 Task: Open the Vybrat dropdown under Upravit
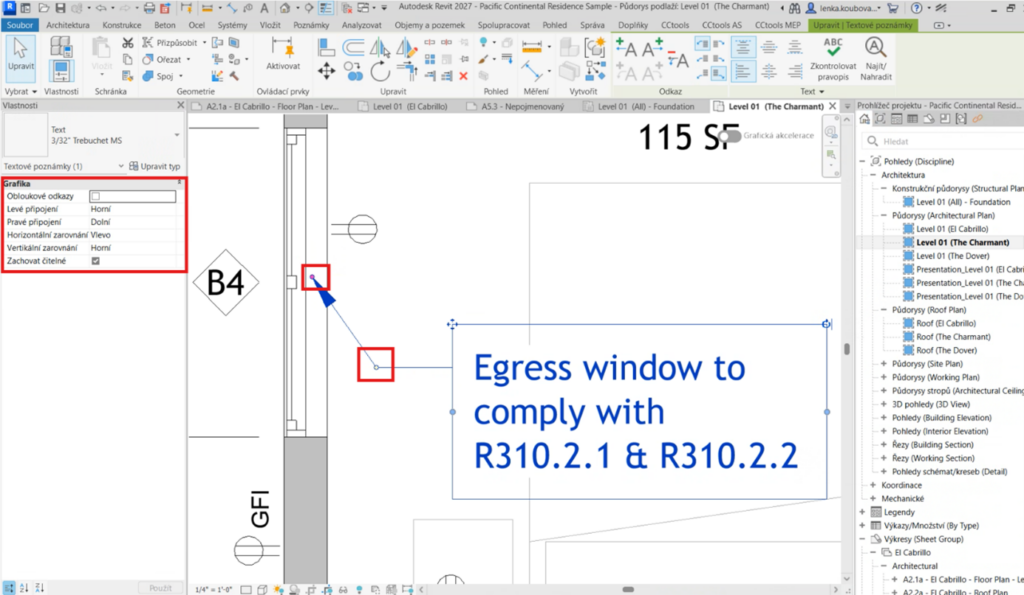[x=22, y=90]
